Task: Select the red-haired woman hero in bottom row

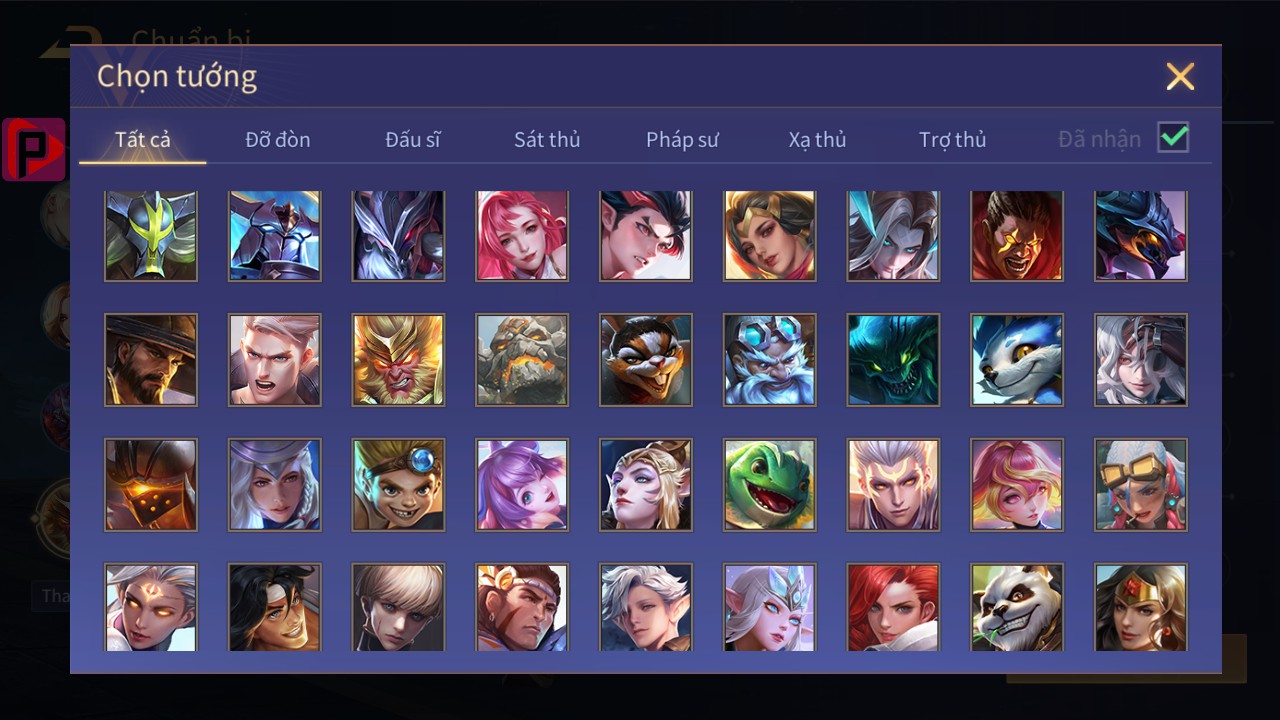Action: (893, 607)
